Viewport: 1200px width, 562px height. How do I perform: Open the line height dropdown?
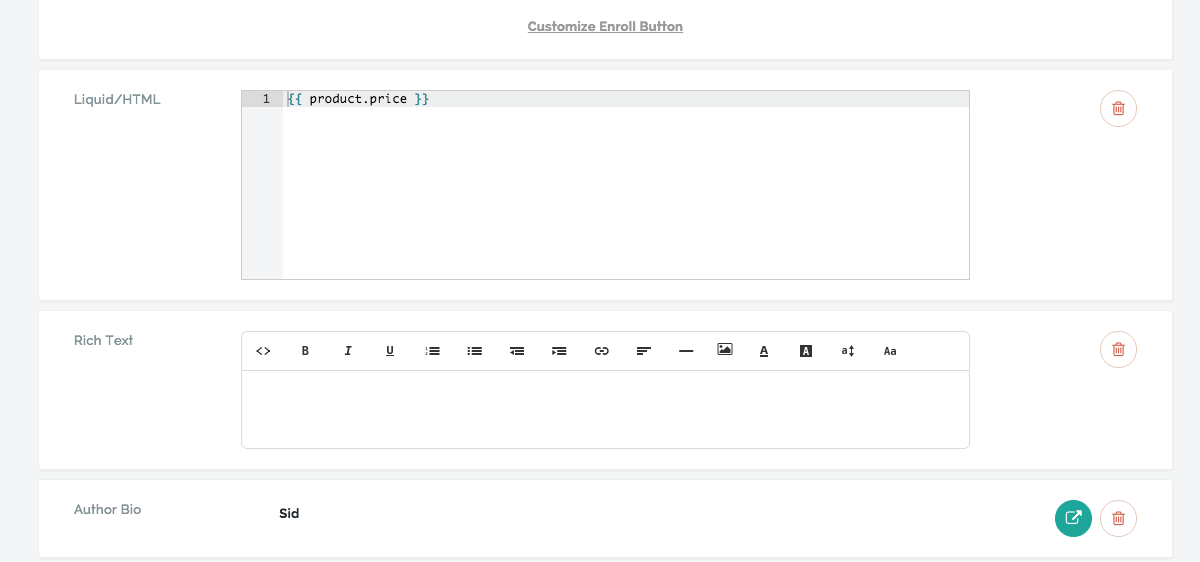point(848,351)
